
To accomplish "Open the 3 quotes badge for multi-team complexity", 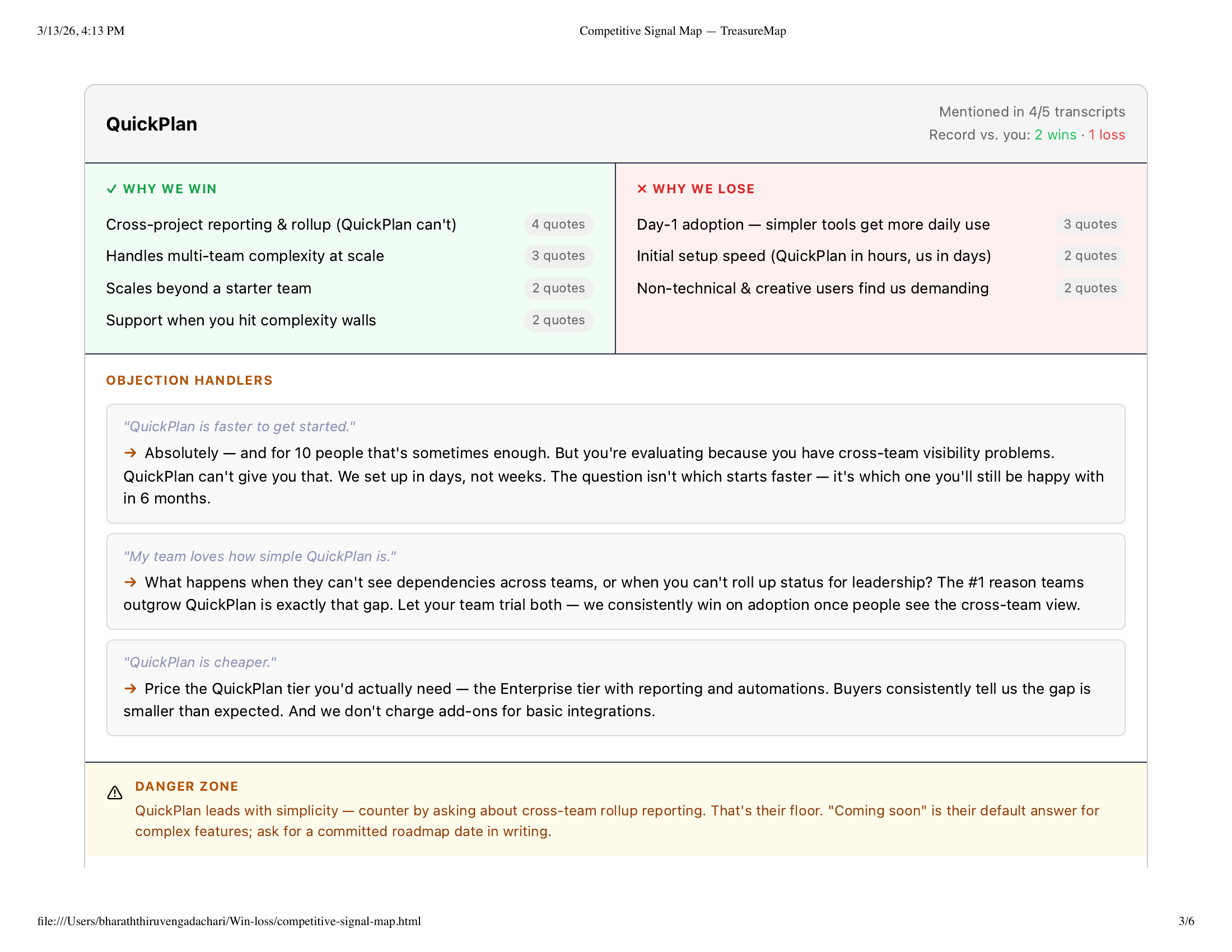I will (x=558, y=256).
